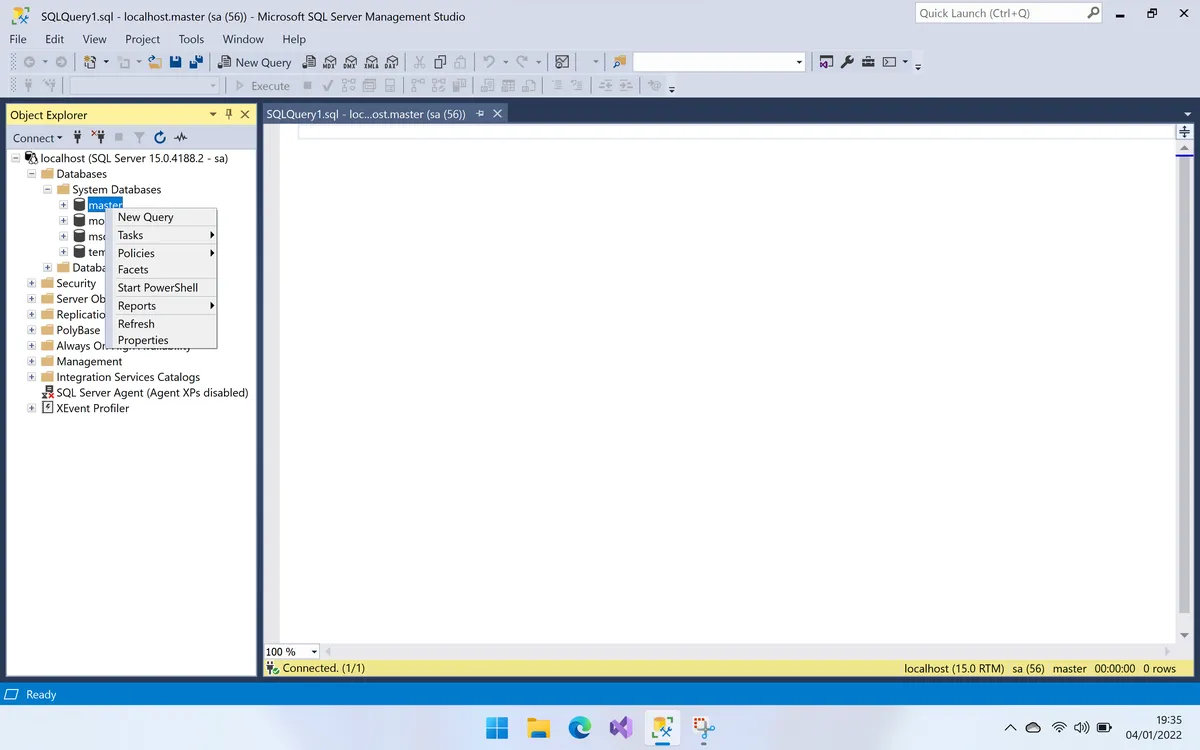The width and height of the screenshot is (1200, 750).
Task: Collapse the Databases folder node
Action: pos(32,174)
